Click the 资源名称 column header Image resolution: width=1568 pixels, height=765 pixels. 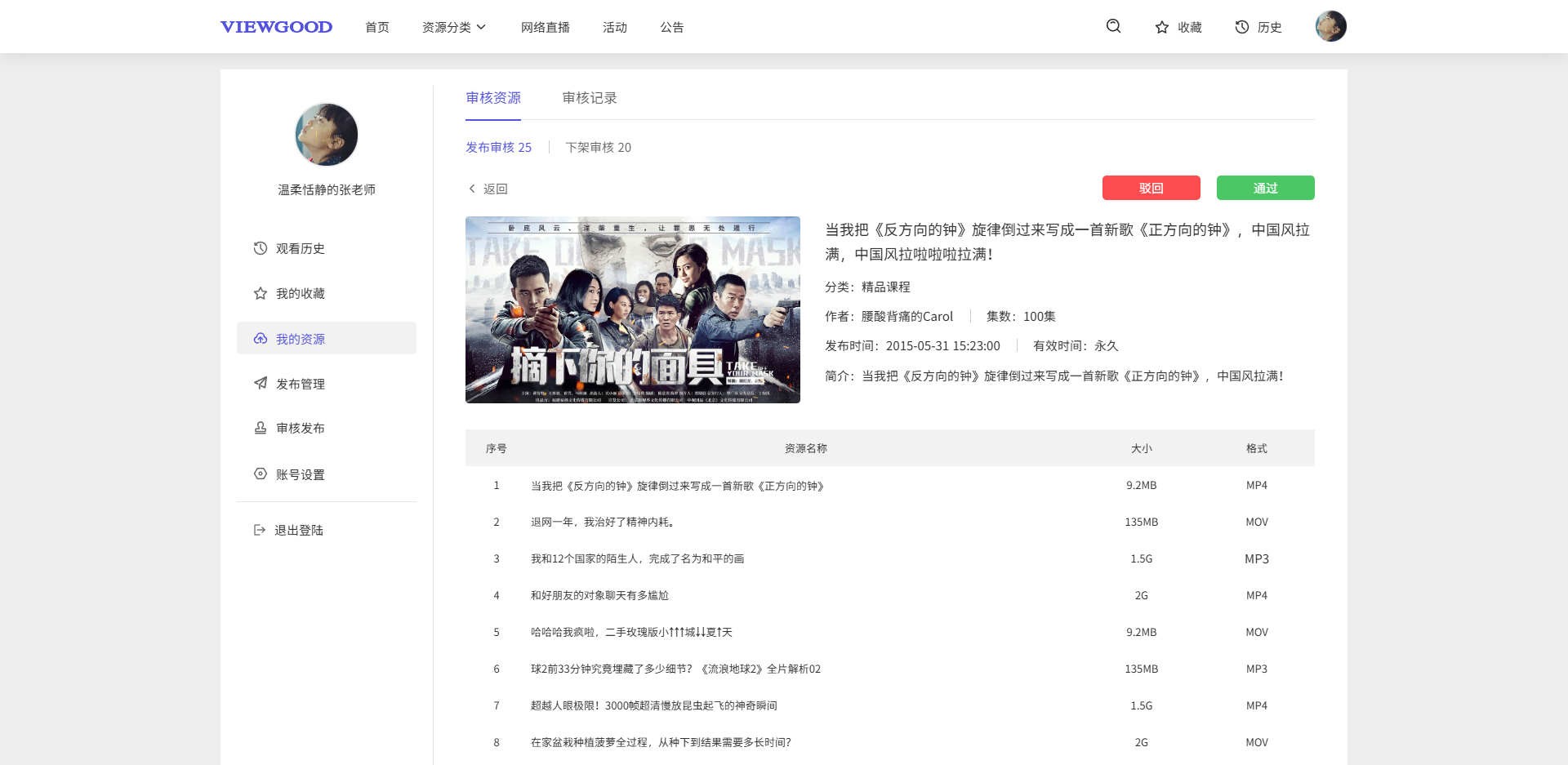(806, 448)
